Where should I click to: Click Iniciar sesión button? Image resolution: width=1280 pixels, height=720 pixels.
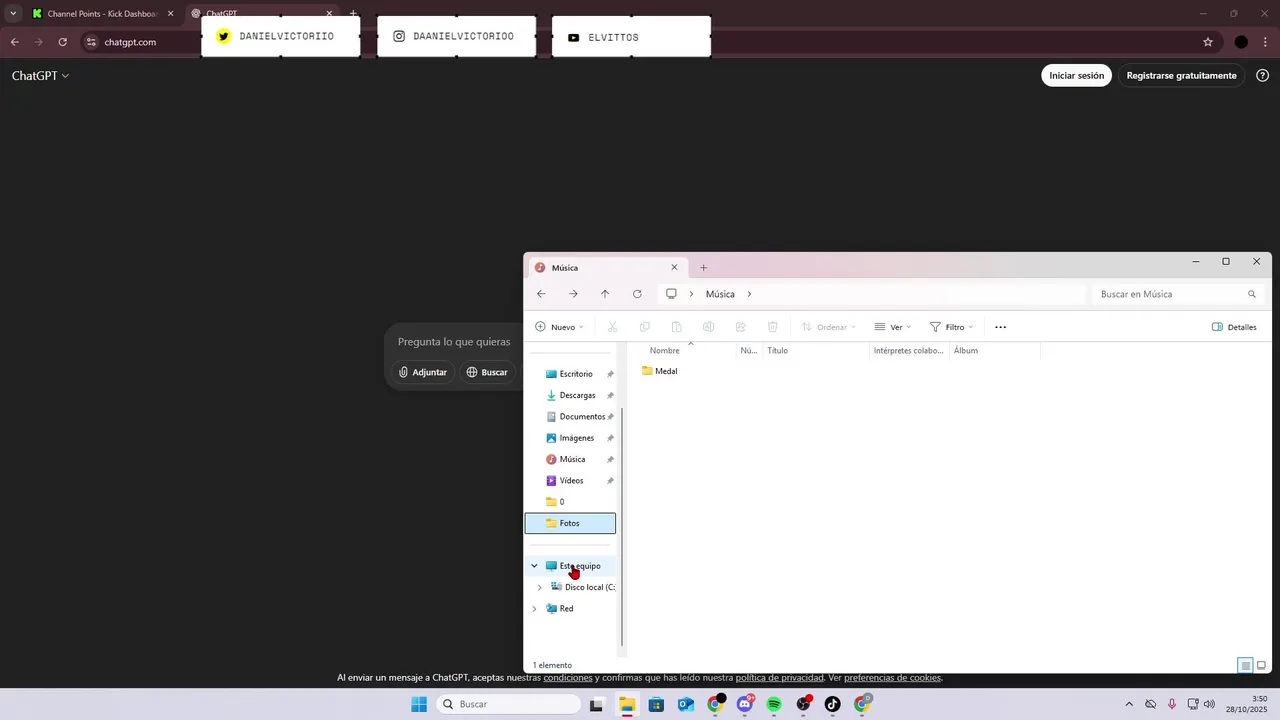click(1076, 75)
